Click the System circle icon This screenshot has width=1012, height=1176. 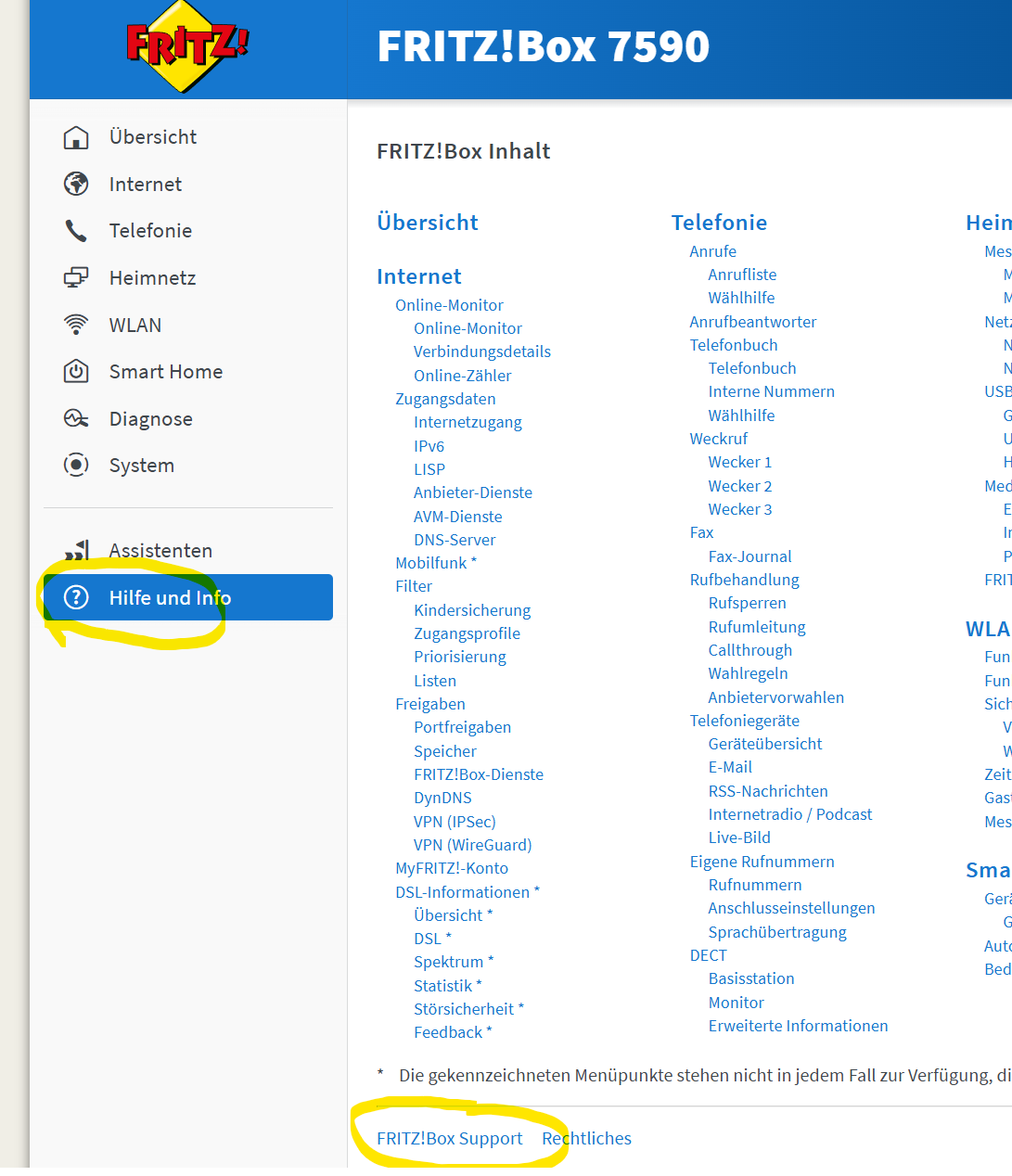click(76, 465)
